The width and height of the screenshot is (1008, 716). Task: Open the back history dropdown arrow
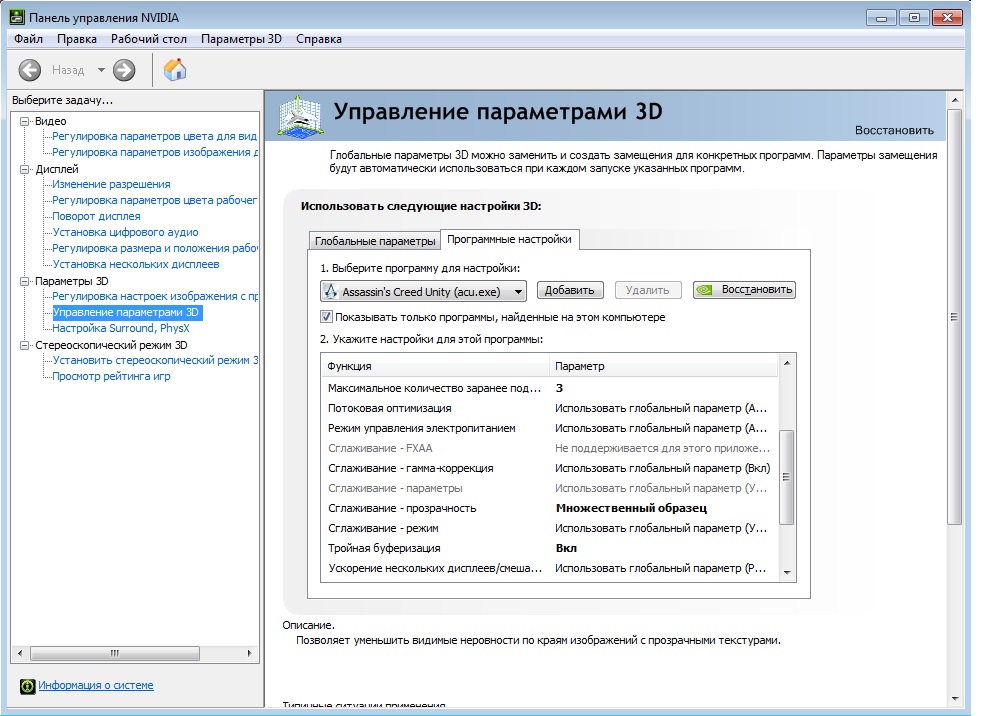tap(101, 70)
